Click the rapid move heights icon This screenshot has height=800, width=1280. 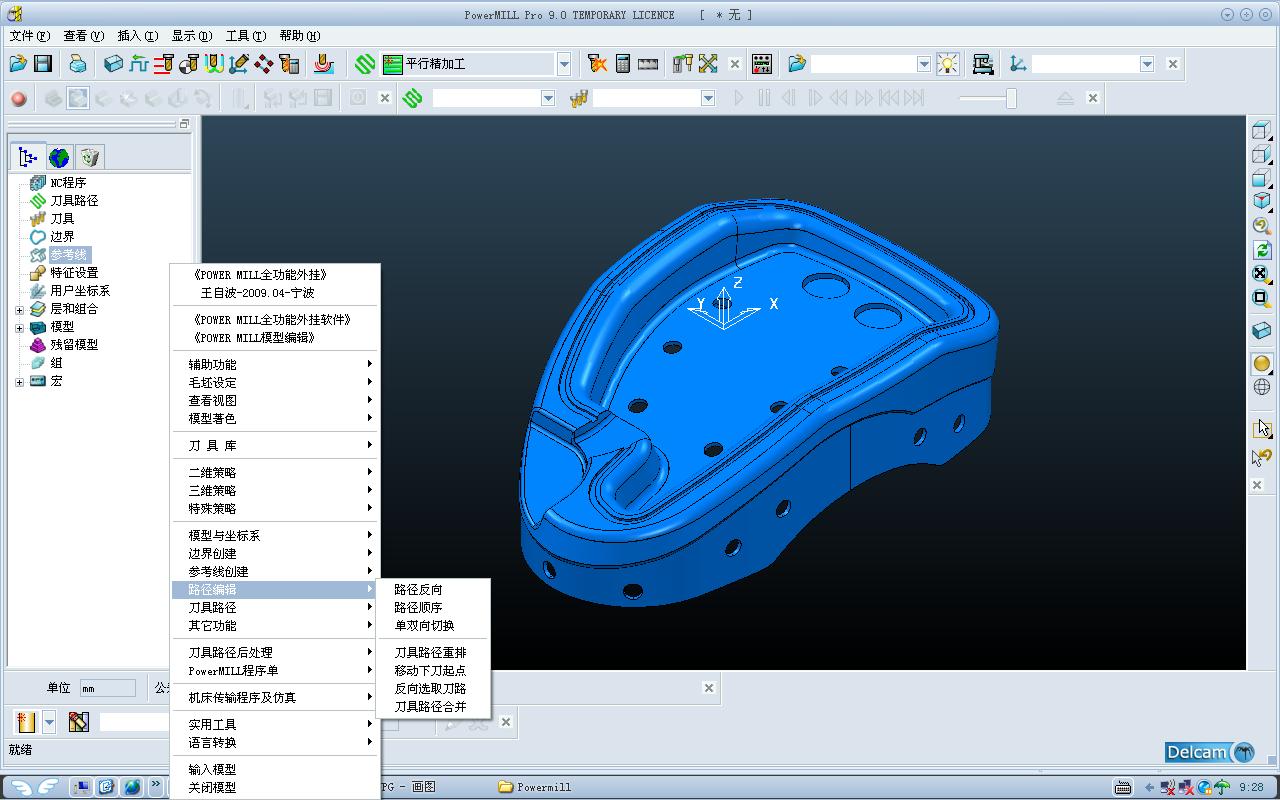pos(164,64)
